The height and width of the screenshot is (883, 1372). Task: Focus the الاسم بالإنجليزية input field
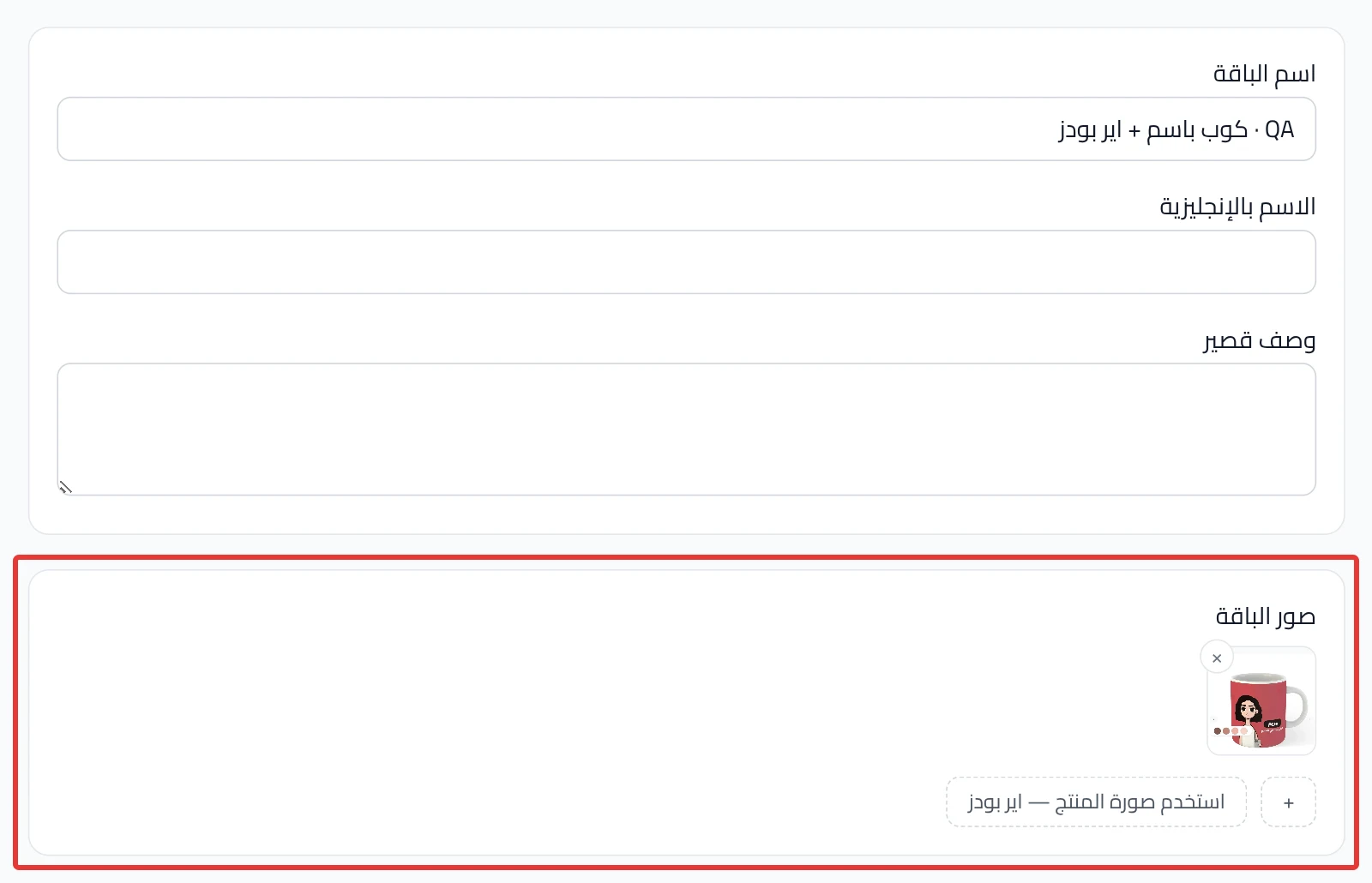pos(686,262)
